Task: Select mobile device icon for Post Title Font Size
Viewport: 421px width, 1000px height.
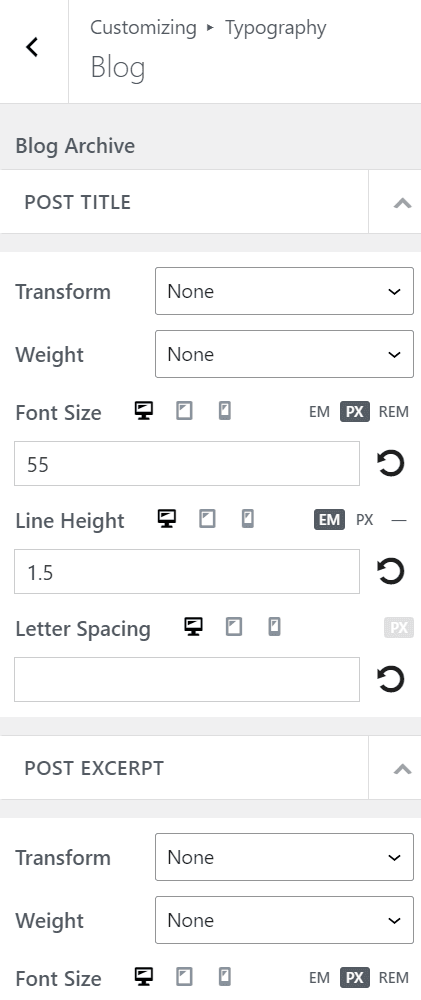Action: pyautogui.click(x=225, y=411)
